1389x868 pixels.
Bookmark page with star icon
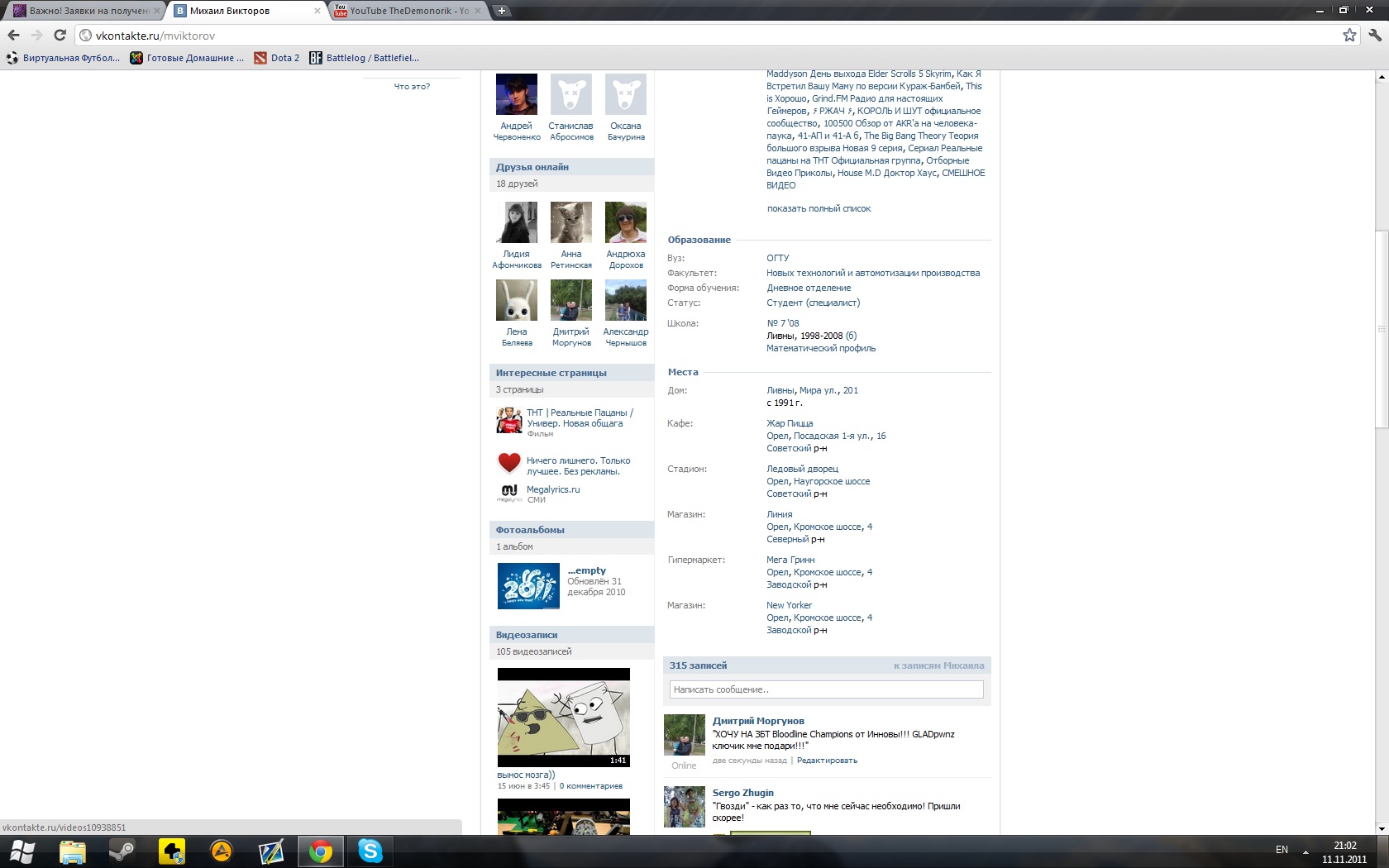[x=1349, y=35]
